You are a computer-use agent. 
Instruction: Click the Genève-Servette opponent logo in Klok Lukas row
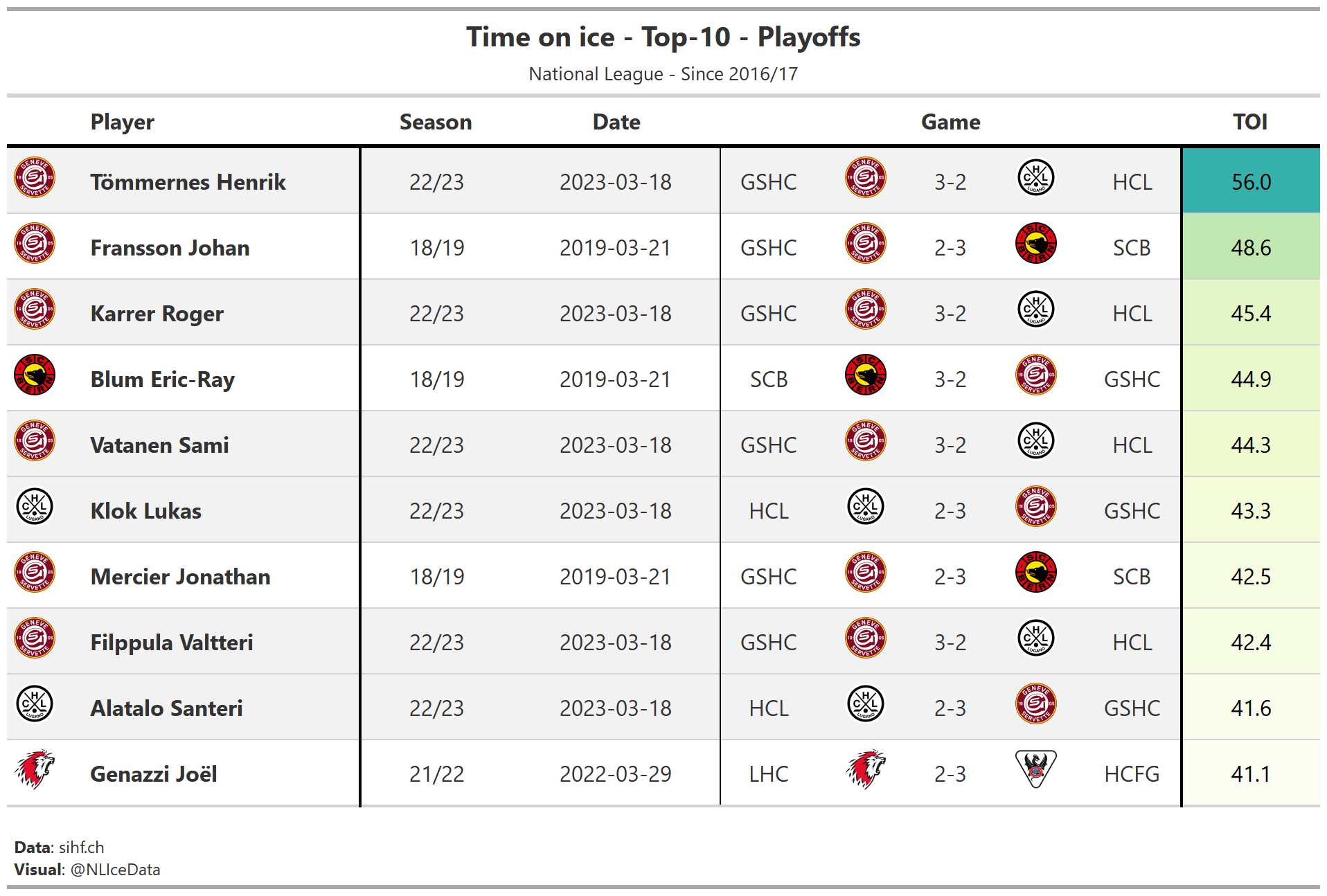click(x=1035, y=507)
